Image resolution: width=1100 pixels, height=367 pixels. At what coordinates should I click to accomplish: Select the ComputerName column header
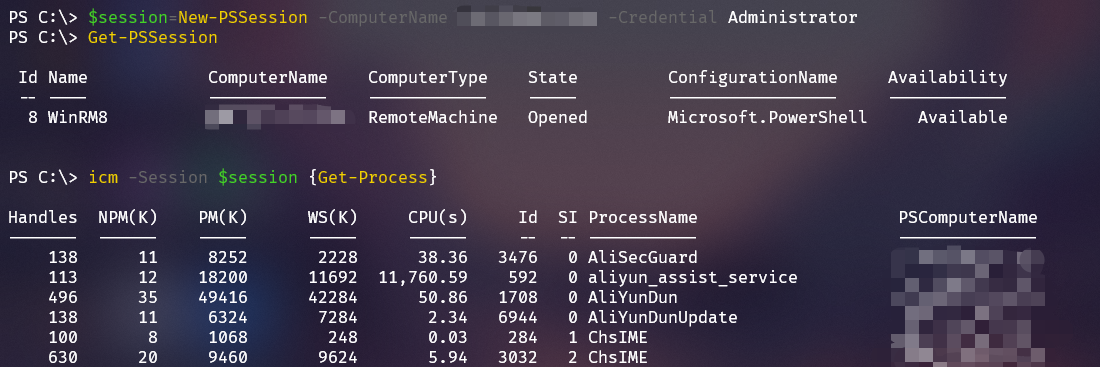(x=267, y=77)
